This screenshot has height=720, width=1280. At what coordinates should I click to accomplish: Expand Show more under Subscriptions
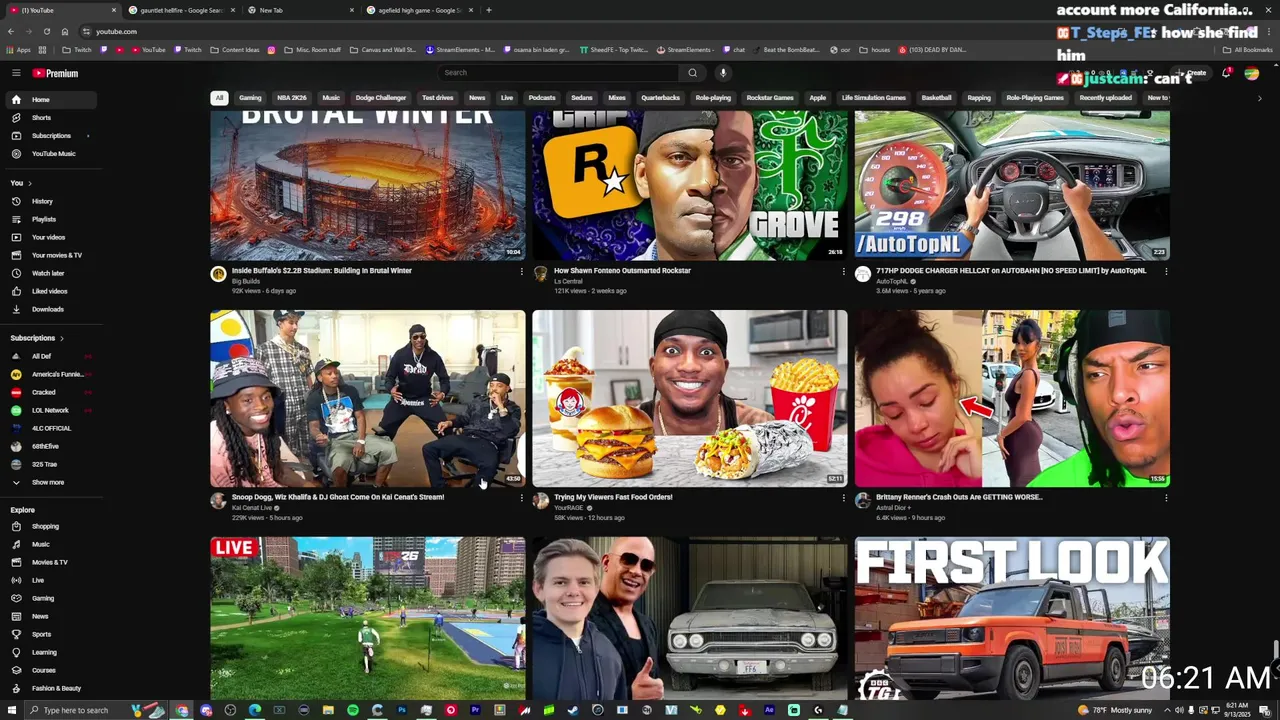coord(50,482)
